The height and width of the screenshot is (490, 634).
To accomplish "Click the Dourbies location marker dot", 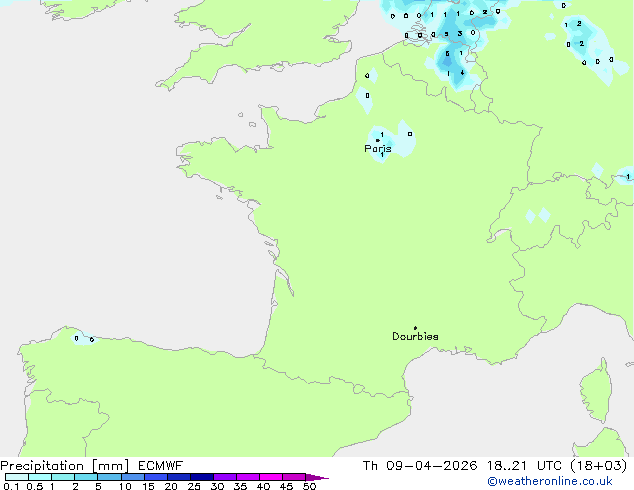I will (x=415, y=328).
